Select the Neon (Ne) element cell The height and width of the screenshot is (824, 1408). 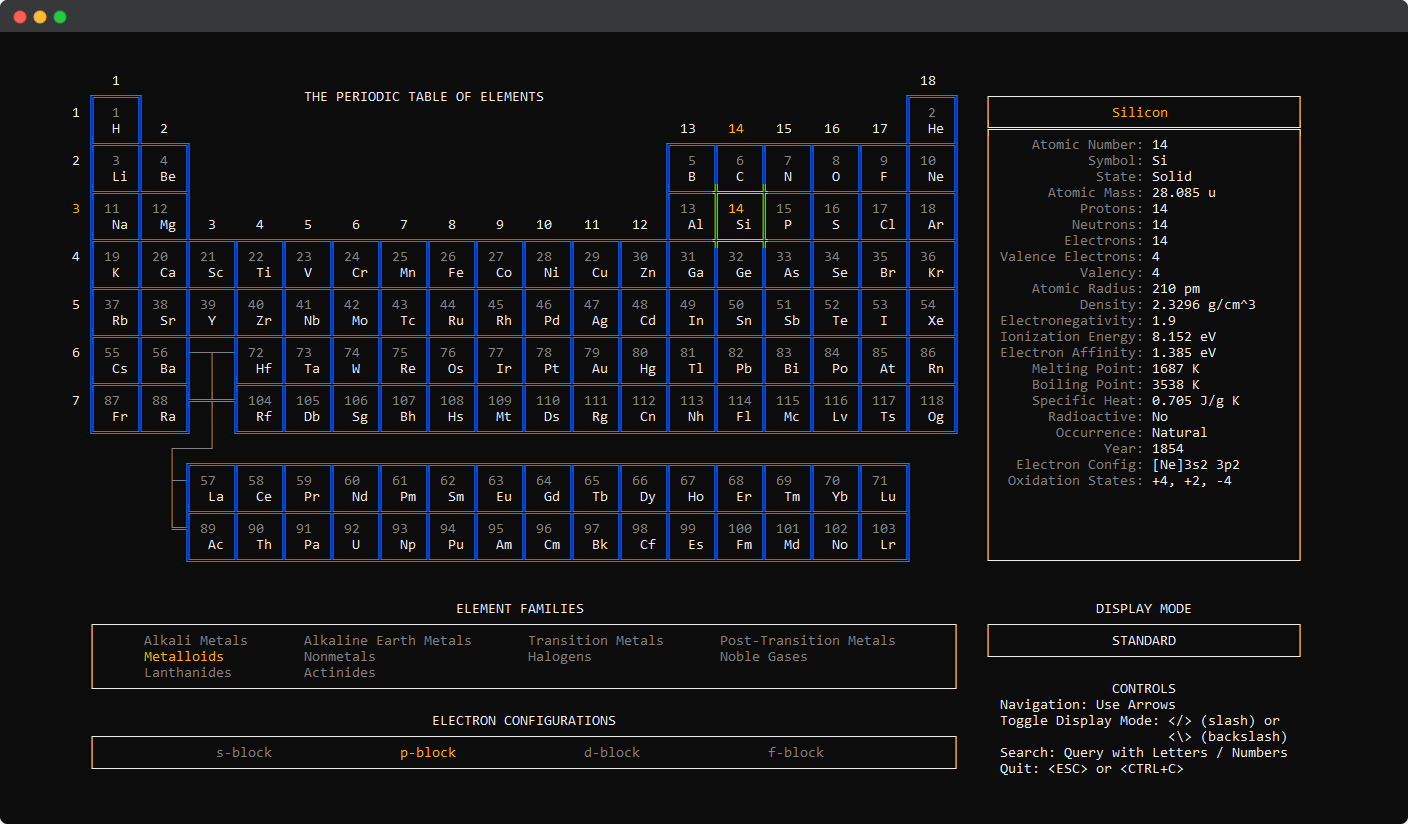[932, 168]
